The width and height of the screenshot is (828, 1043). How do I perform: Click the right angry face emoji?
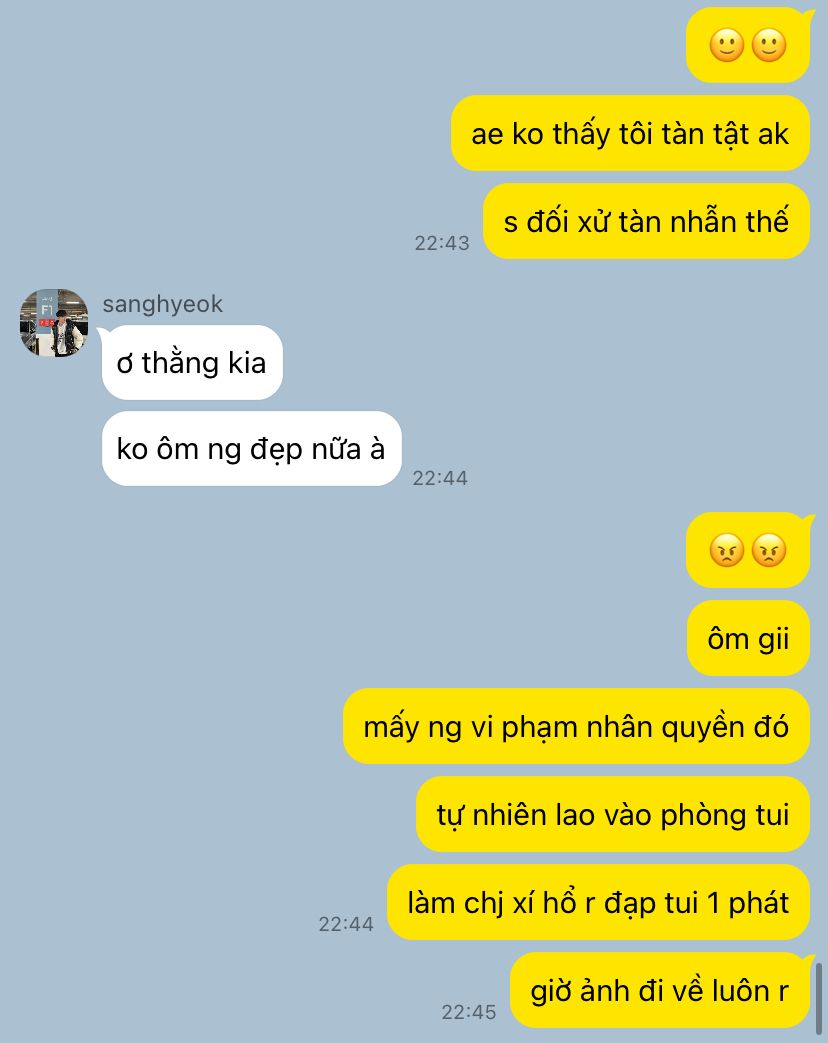[769, 550]
